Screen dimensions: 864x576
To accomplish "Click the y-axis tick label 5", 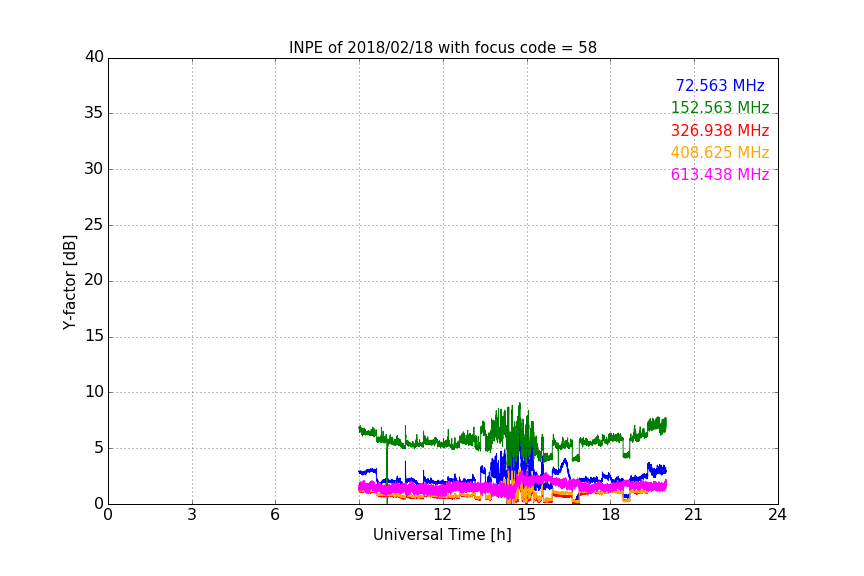I will pyautogui.click(x=99, y=448).
